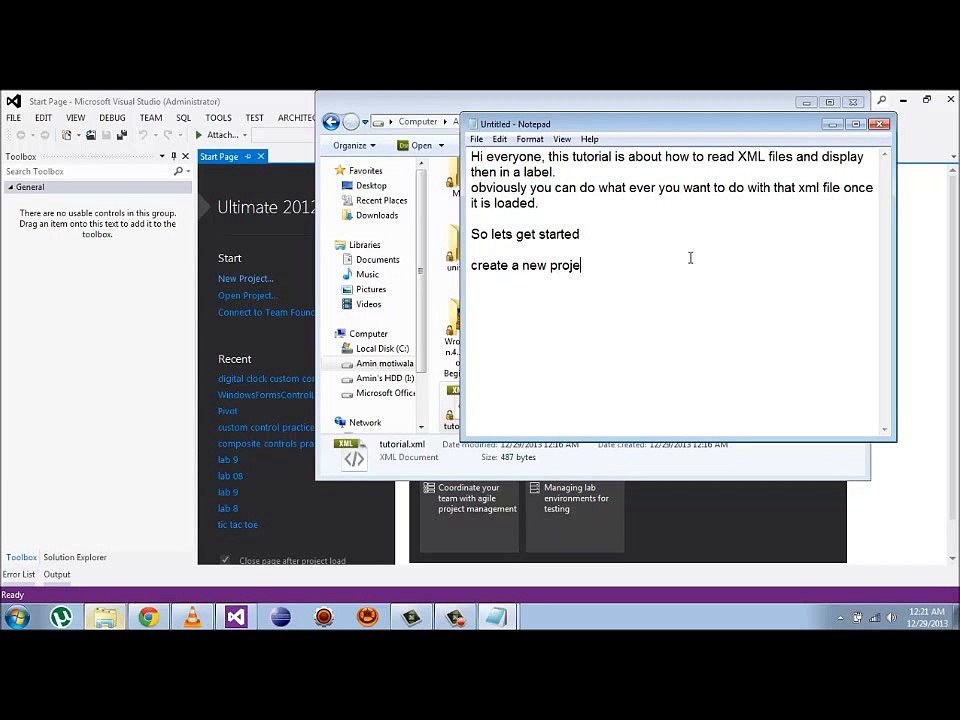Viewport: 960px width, 720px height.
Task: Click the Undo toolbar icon in Visual Studio
Action: pyautogui.click(x=143, y=135)
